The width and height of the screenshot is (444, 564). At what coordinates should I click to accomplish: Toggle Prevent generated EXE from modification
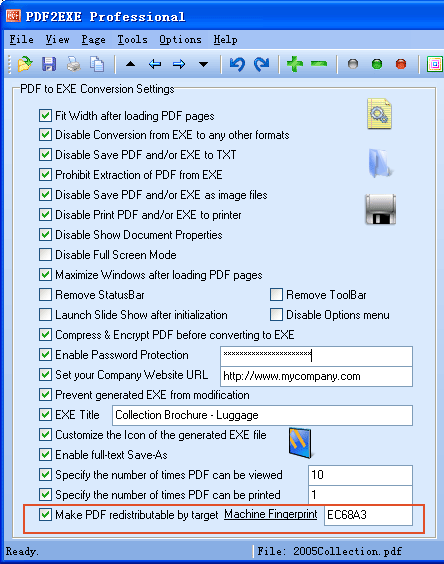pos(45,395)
